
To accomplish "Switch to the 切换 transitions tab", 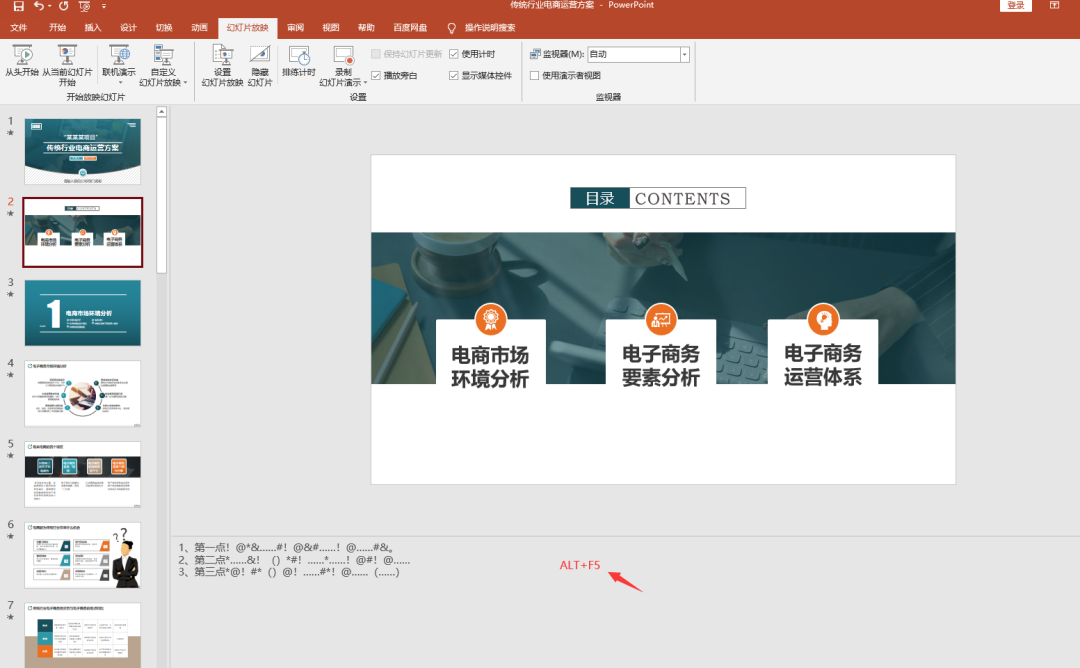I will click(x=164, y=28).
